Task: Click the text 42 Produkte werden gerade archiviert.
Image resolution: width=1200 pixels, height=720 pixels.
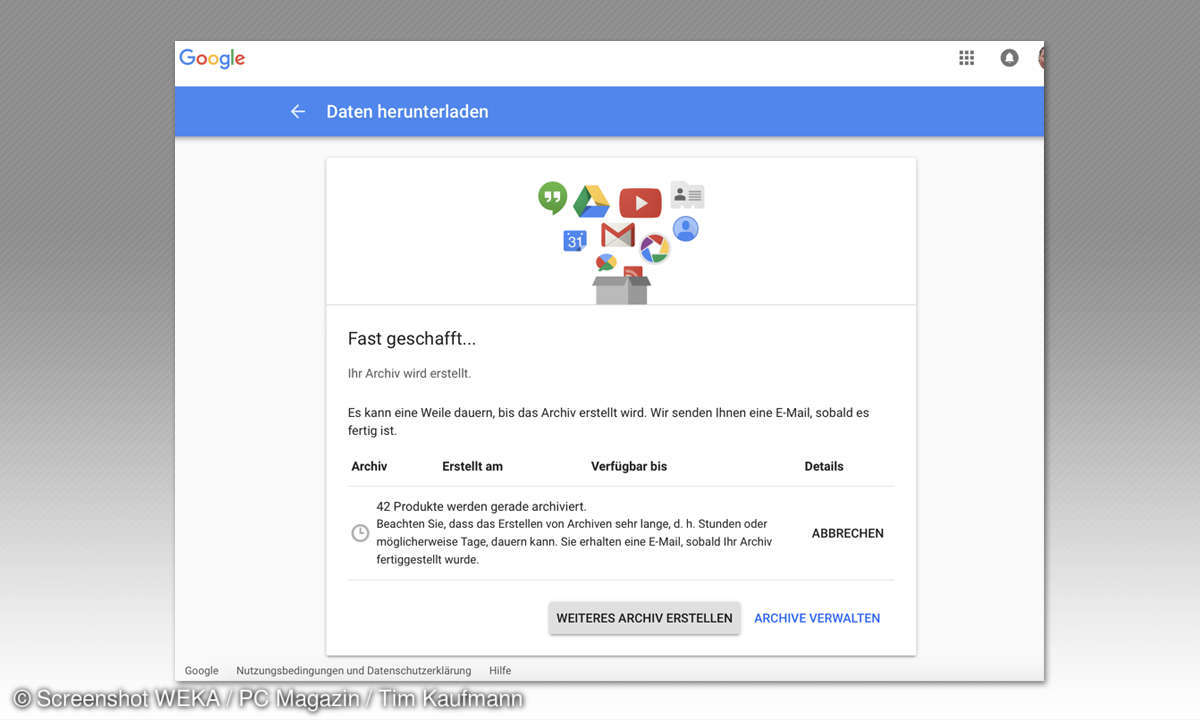Action: pyautogui.click(x=482, y=506)
